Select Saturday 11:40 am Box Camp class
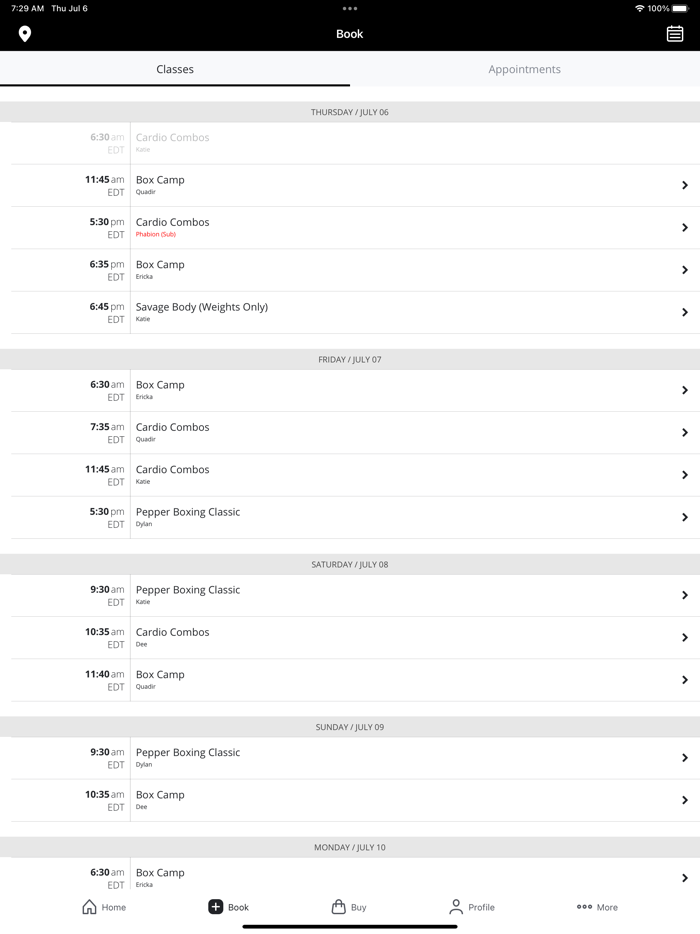Screen dimensions: 700x934 355,680
